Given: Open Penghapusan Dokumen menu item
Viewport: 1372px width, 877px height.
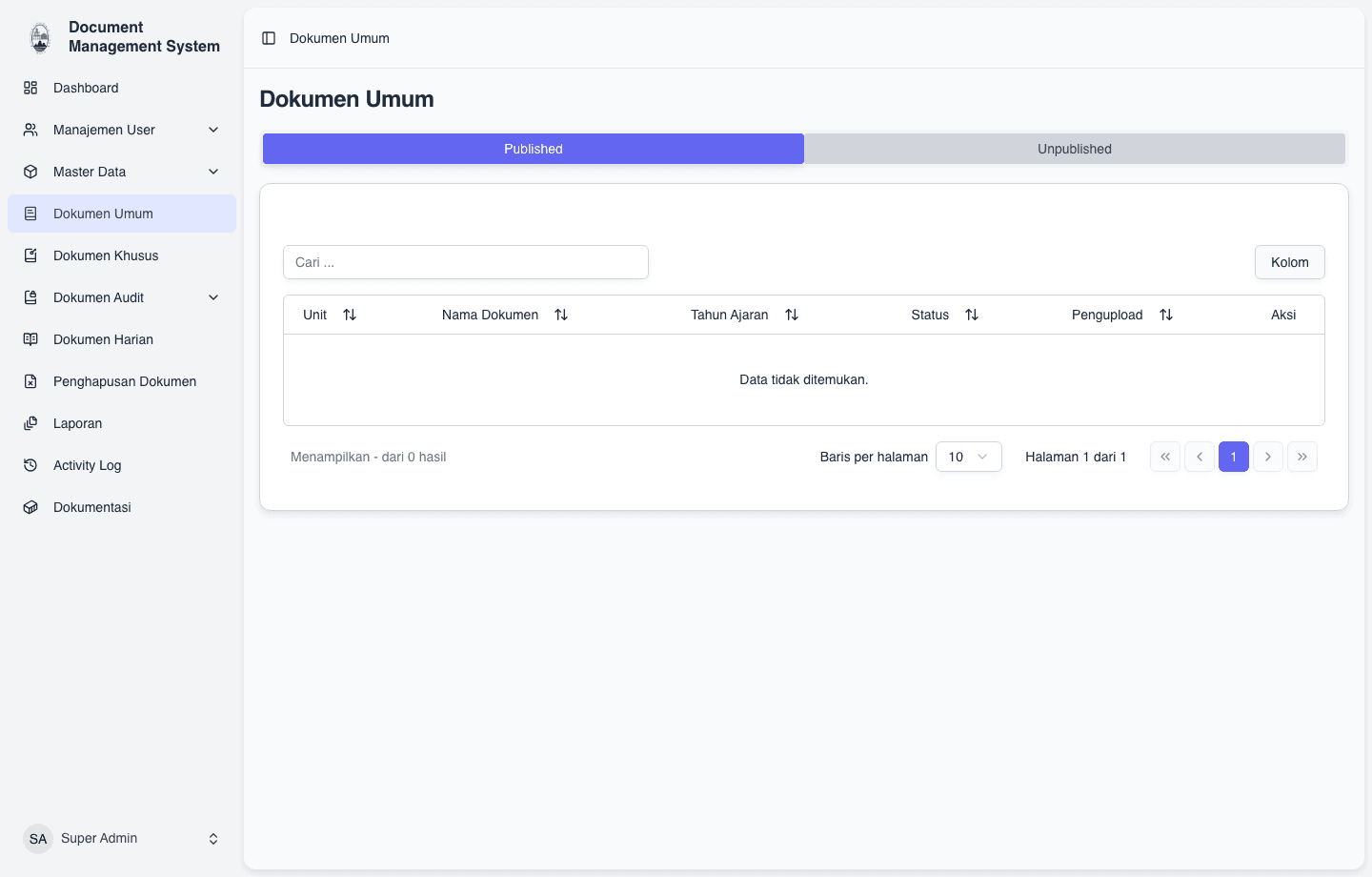Looking at the screenshot, I should [x=122, y=381].
